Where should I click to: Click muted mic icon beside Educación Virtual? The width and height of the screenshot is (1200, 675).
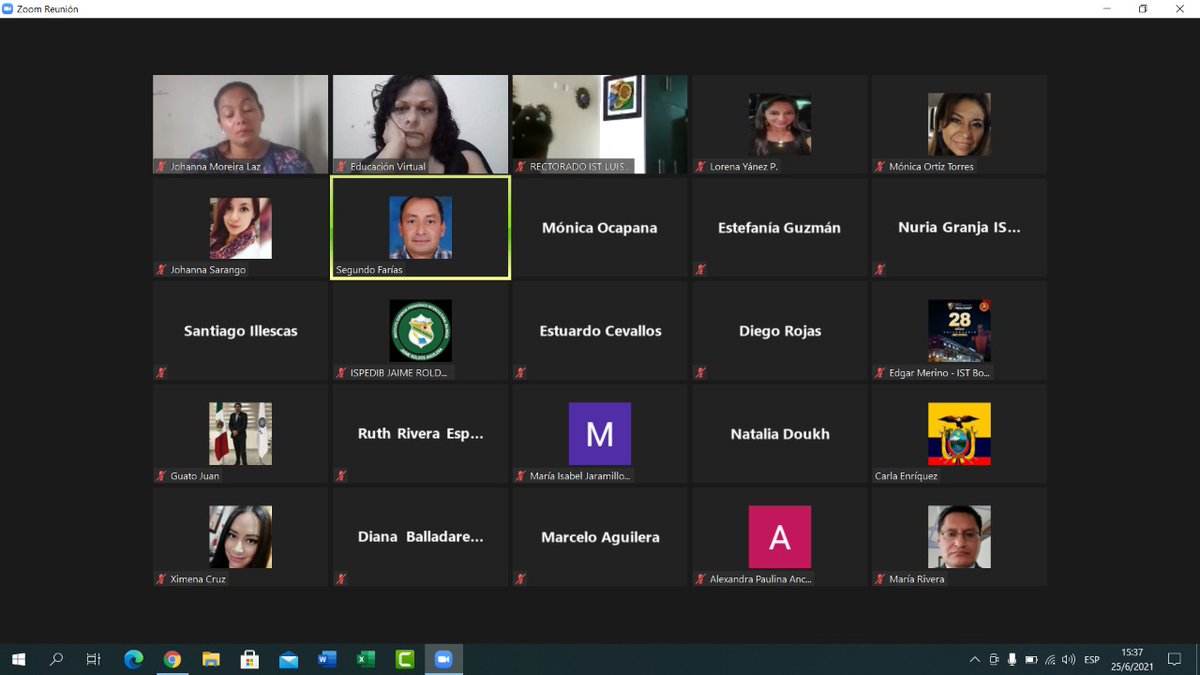coord(341,167)
